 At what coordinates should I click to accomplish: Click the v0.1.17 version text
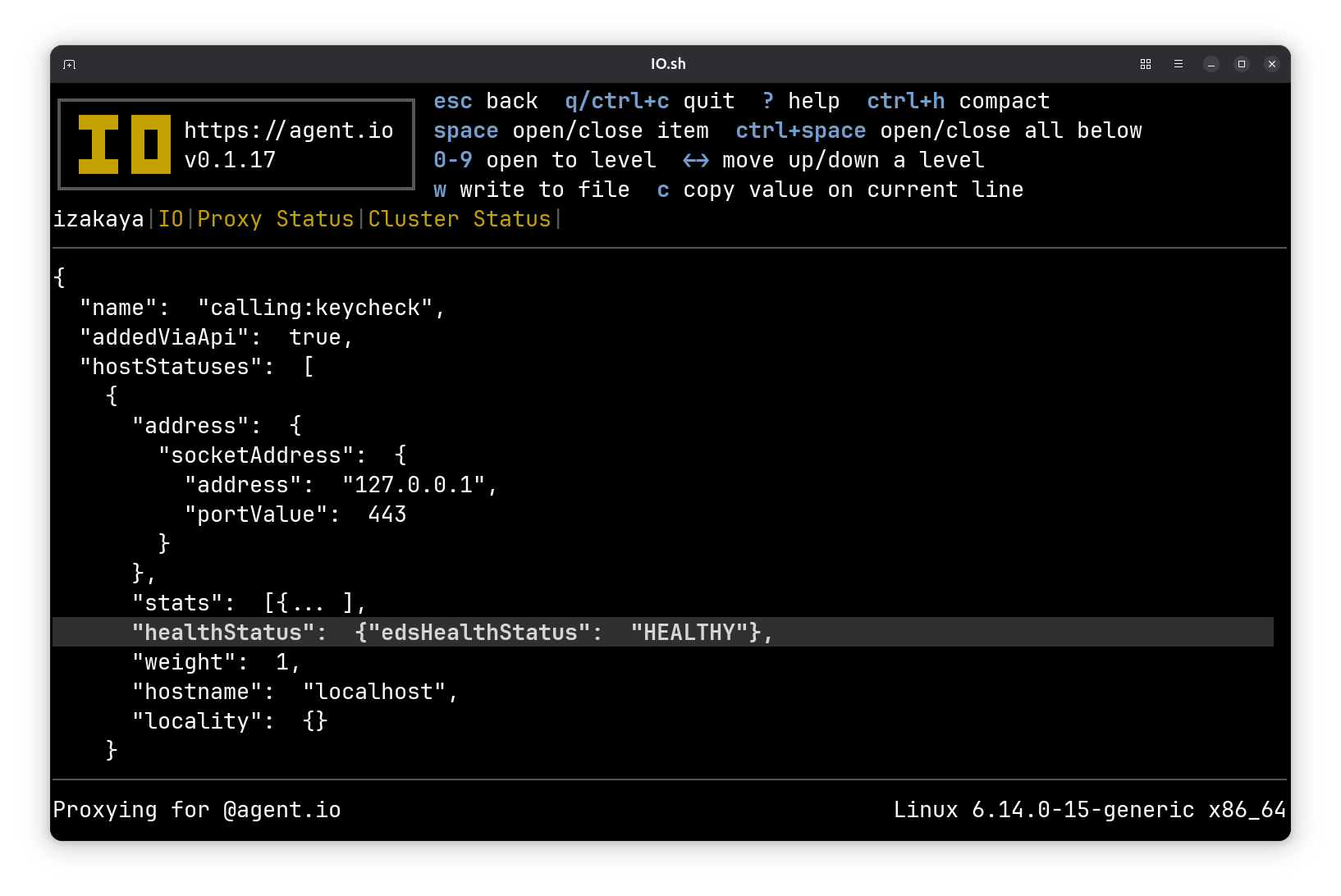230,160
